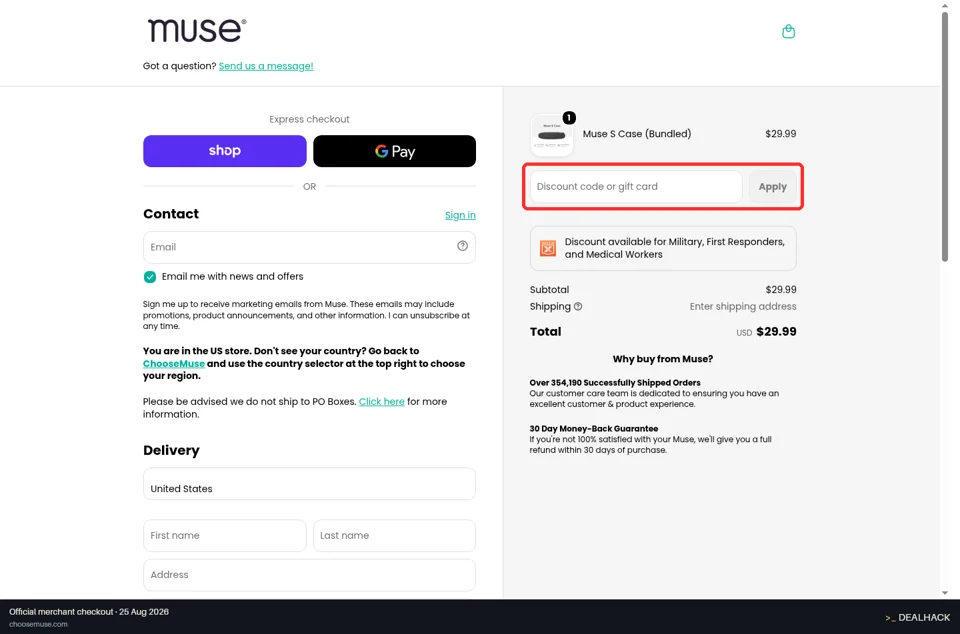The image size is (960, 634).
Task: Follow the ChooseMuse link
Action: 174,364
